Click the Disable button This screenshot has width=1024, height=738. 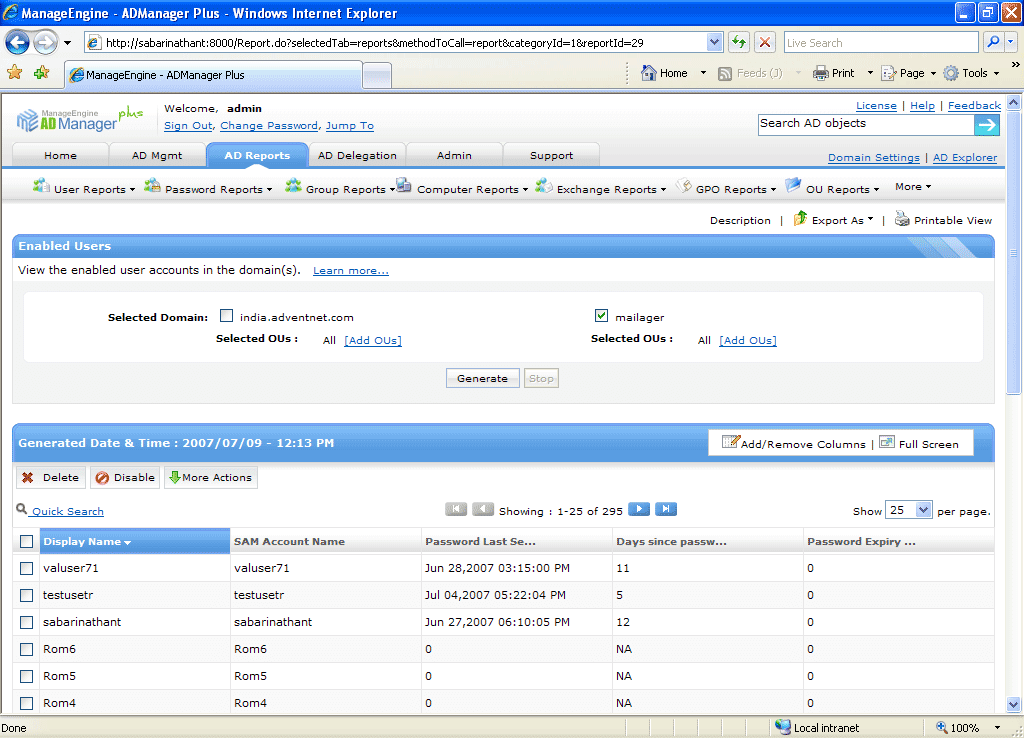125,477
